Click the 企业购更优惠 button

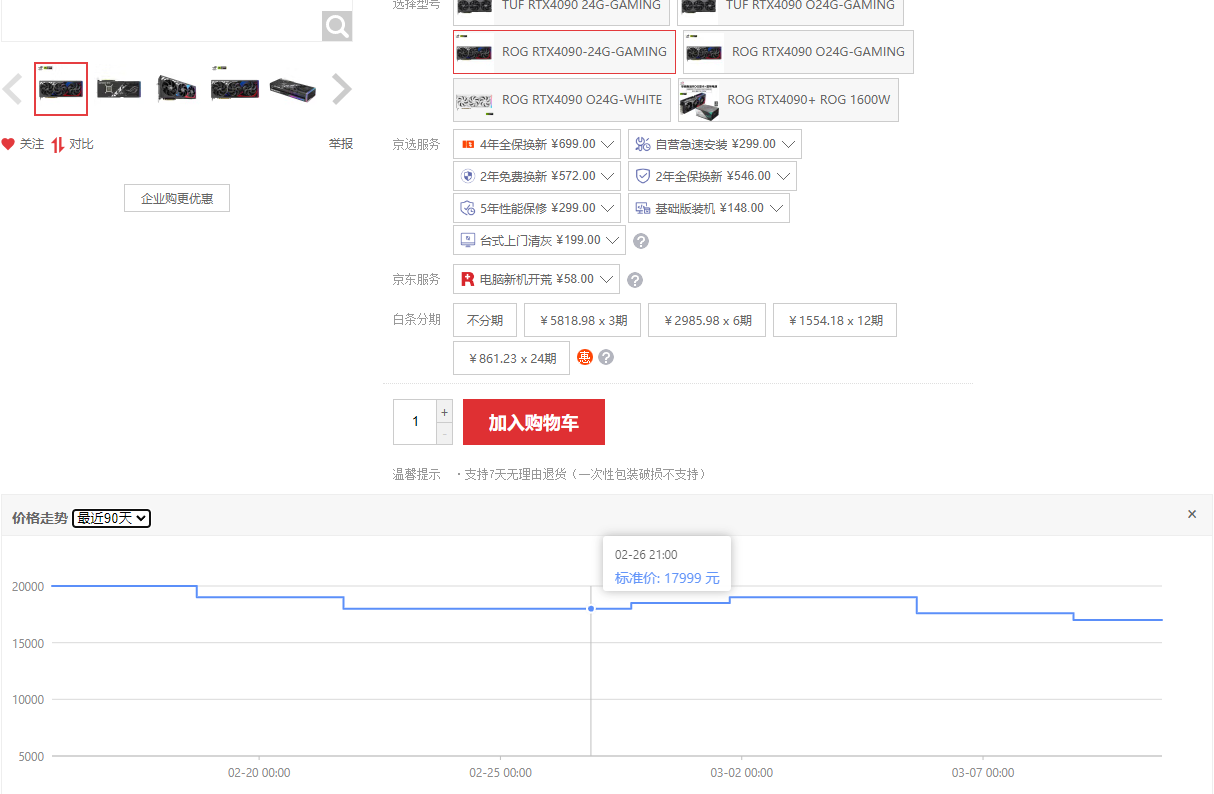pyautogui.click(x=177, y=198)
